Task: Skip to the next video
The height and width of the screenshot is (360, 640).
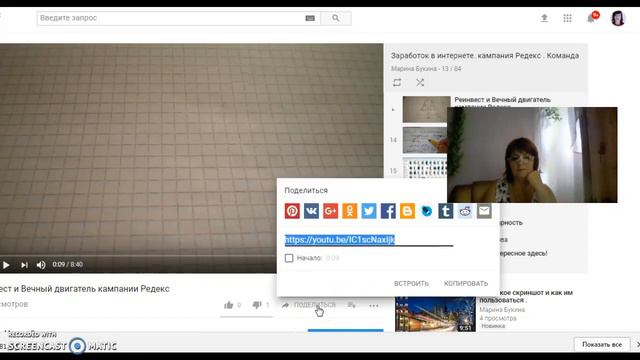Action: tap(24, 265)
